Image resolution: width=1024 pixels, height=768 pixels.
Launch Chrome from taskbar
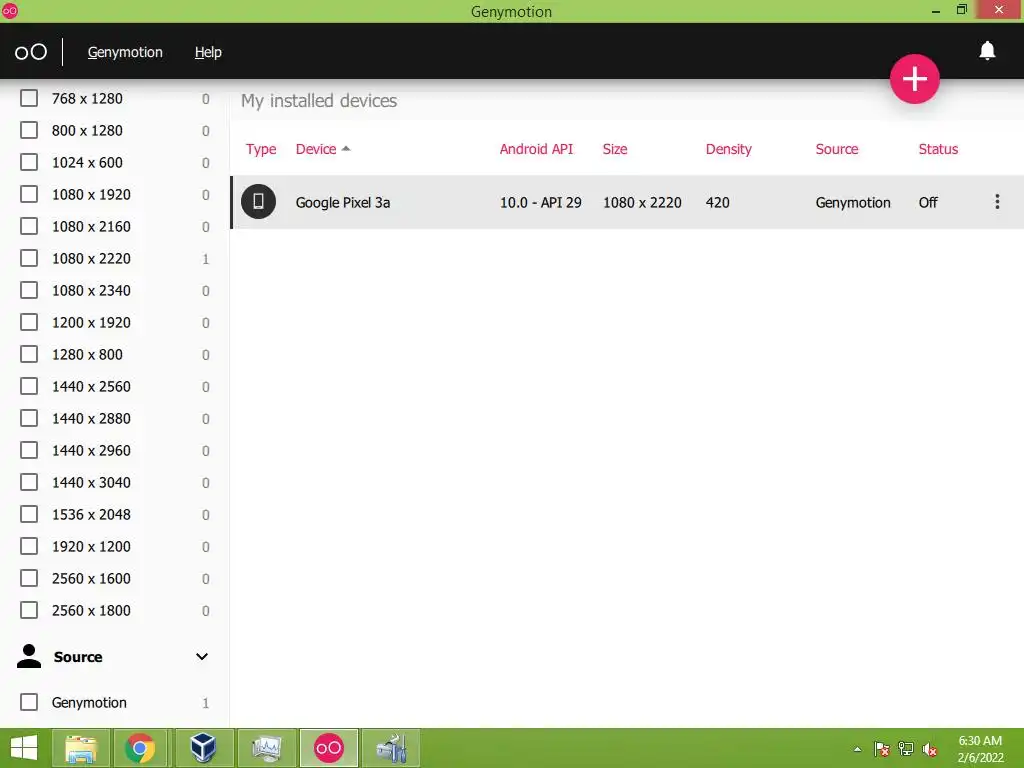(140, 748)
